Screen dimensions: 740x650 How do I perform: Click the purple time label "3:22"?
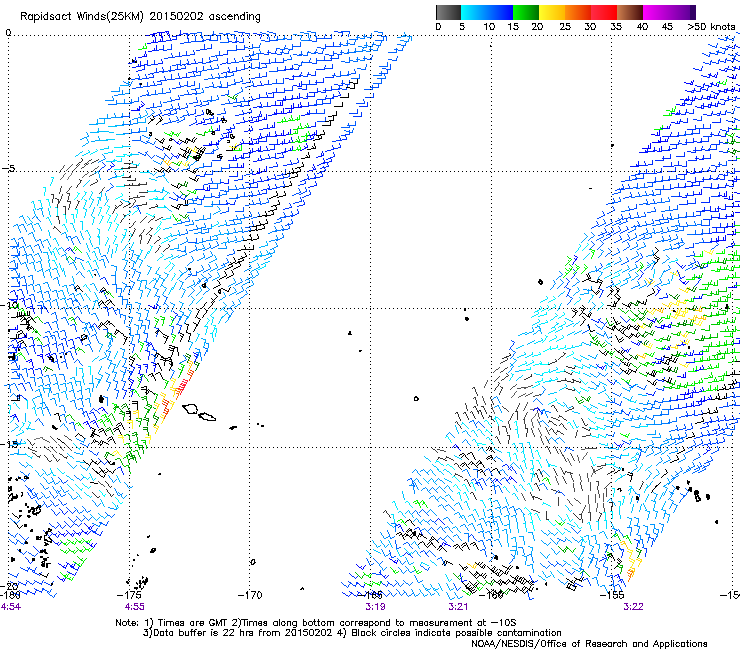click(x=633, y=607)
